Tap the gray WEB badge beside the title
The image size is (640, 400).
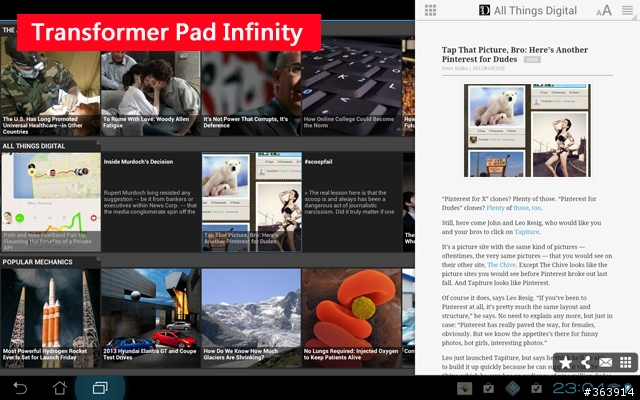tap(532, 60)
